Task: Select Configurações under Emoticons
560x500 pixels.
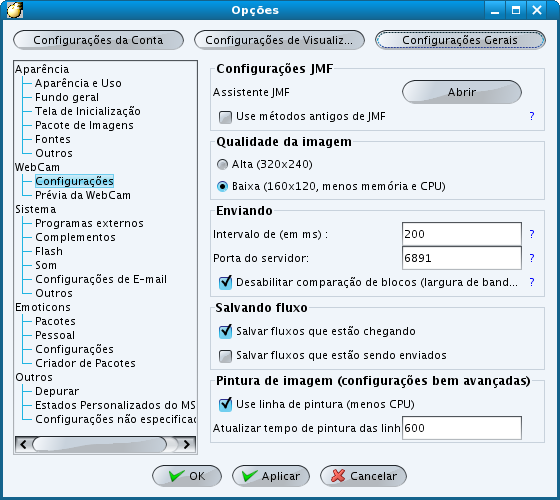Action: pos(74,349)
